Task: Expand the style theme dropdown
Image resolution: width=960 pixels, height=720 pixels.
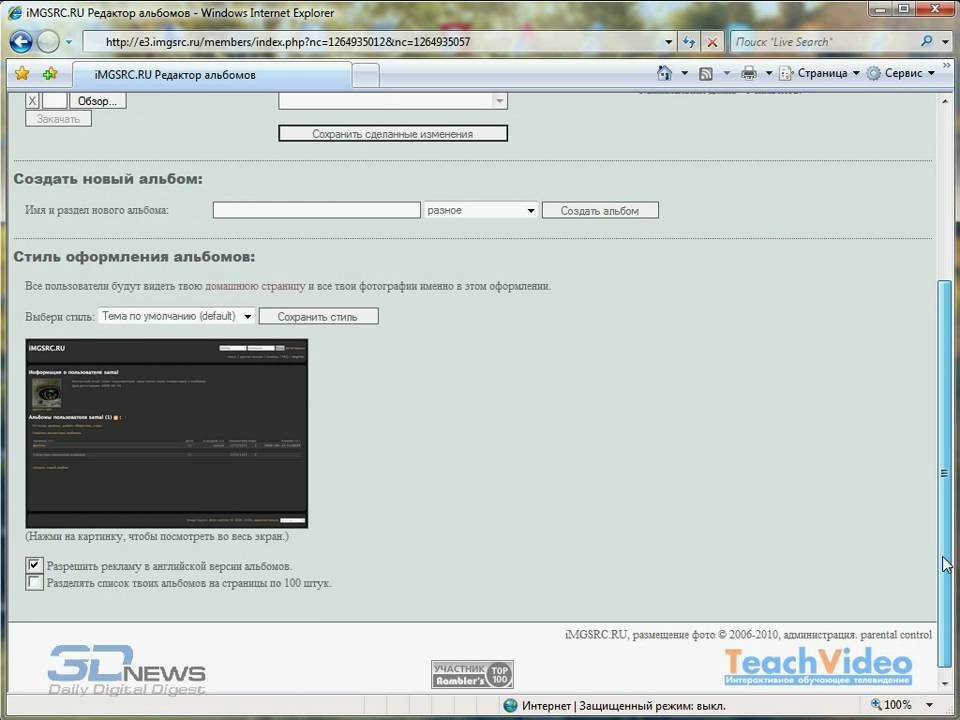Action: (x=176, y=316)
